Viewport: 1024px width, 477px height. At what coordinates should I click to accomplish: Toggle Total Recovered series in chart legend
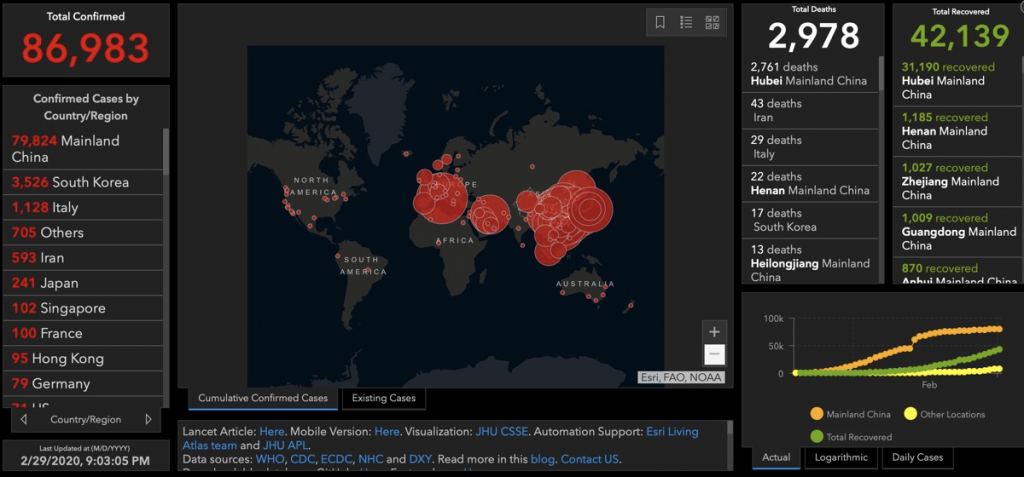pos(853,436)
